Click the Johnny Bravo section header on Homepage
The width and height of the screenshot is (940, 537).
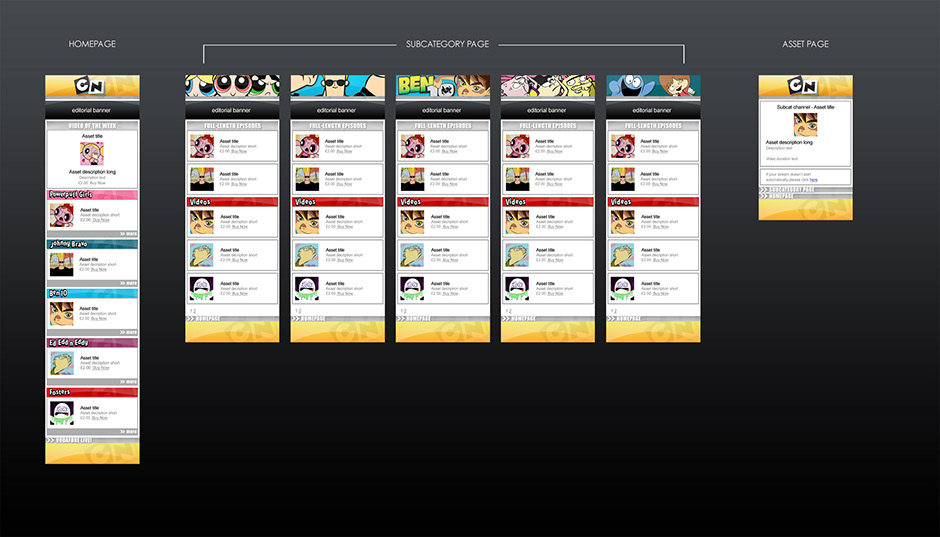click(x=92, y=244)
